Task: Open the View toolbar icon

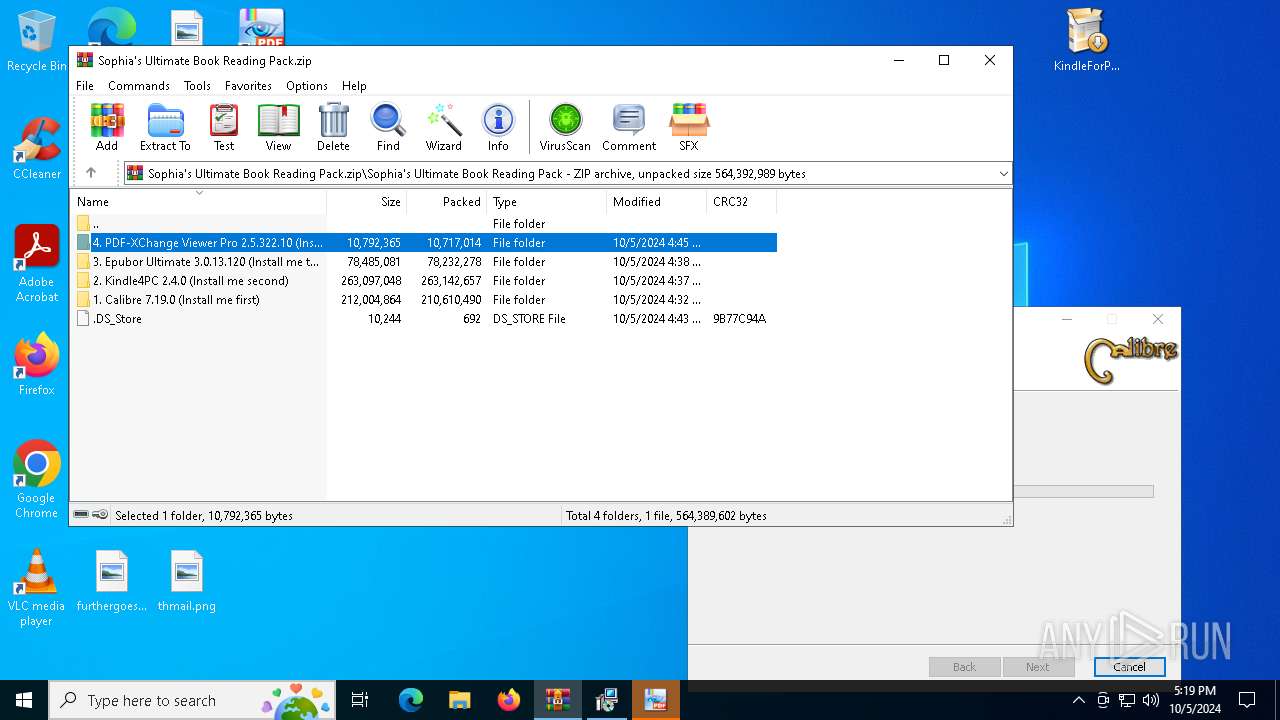Action: click(278, 127)
